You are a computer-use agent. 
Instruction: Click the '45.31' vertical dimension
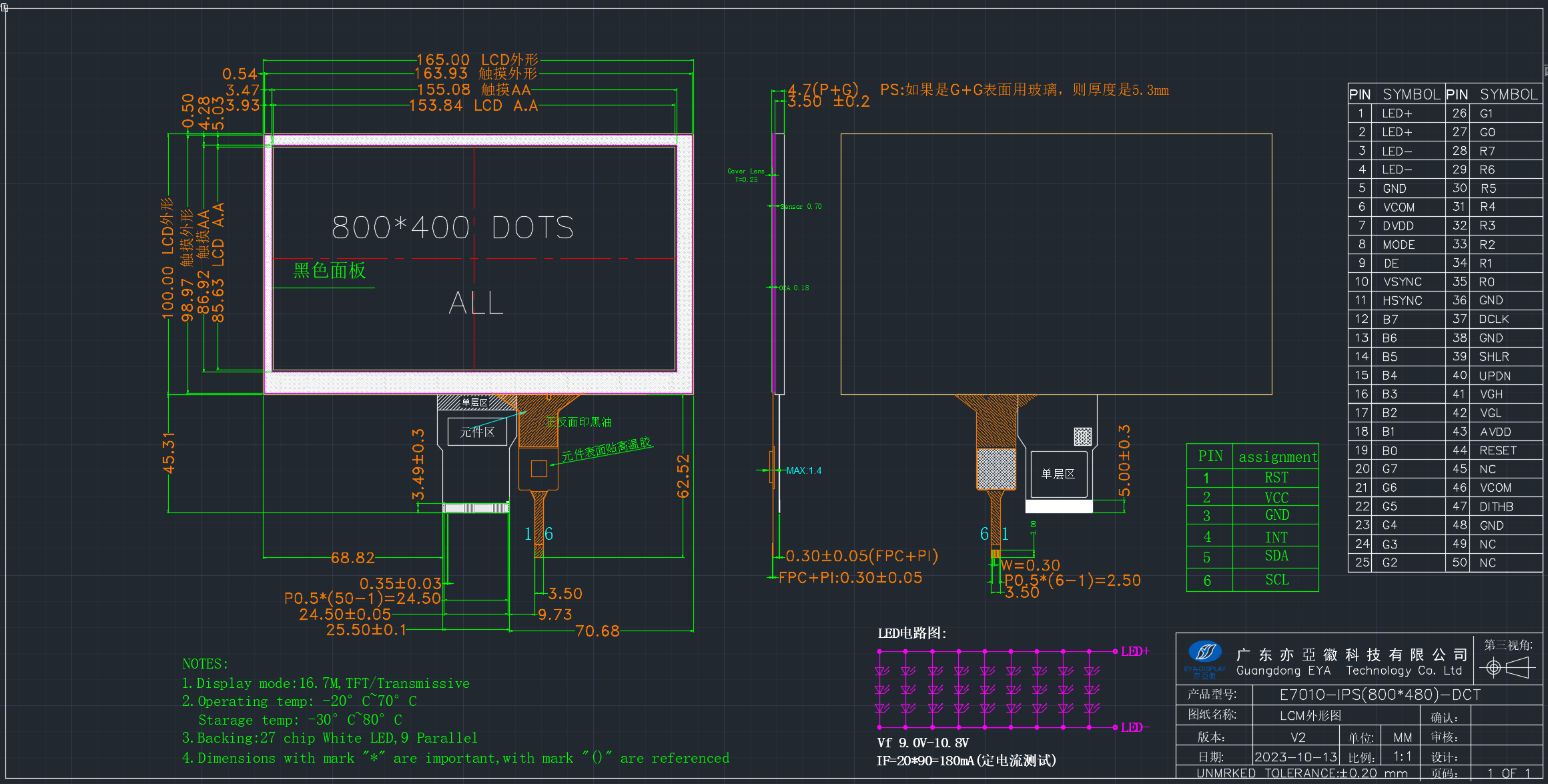(x=169, y=452)
